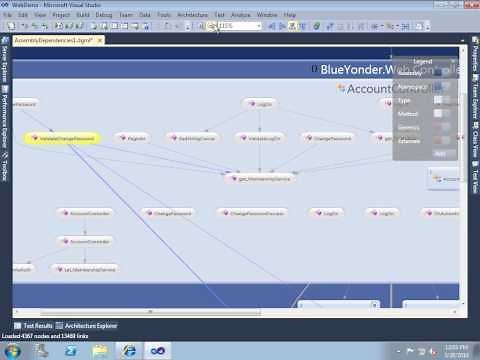The height and width of the screenshot is (360, 480).
Task: Click the horizontal scrollbar right arrow
Action: (455, 312)
